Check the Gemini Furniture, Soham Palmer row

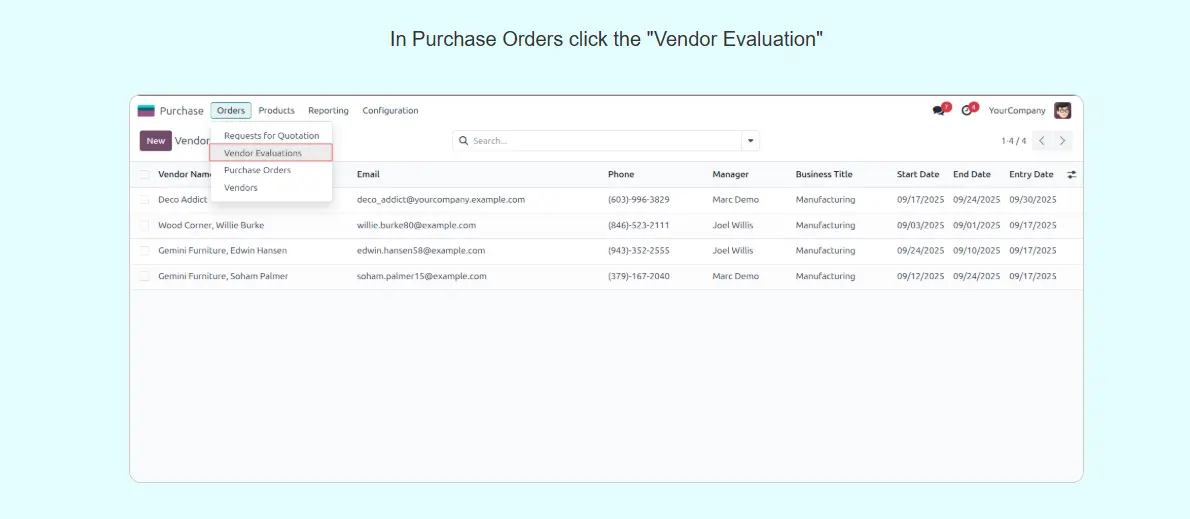click(x=144, y=277)
